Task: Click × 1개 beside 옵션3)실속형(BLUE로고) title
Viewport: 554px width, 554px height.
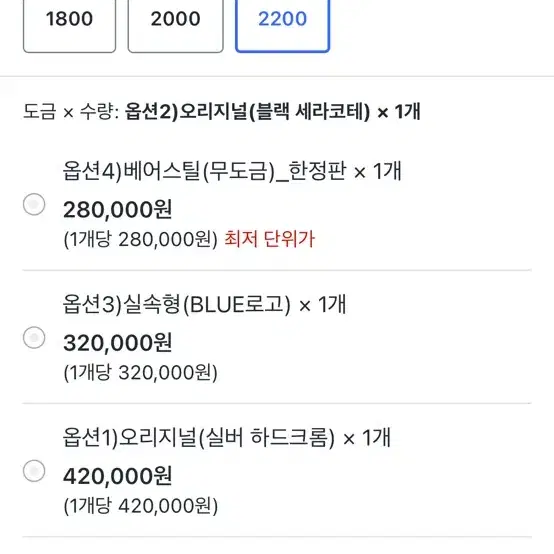Action: 322,305
